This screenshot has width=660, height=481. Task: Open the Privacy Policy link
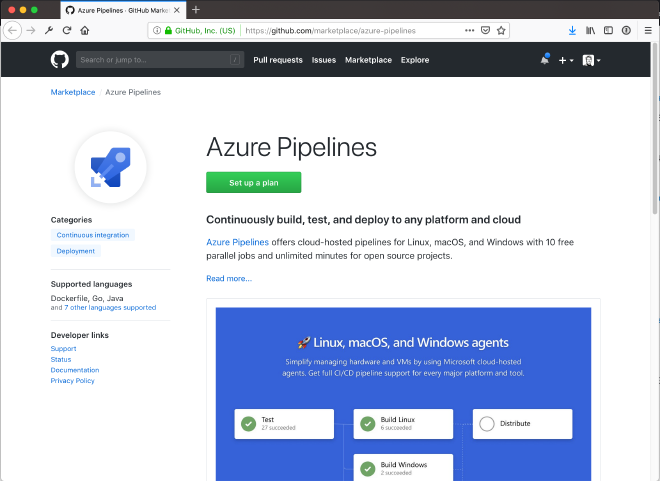72,380
